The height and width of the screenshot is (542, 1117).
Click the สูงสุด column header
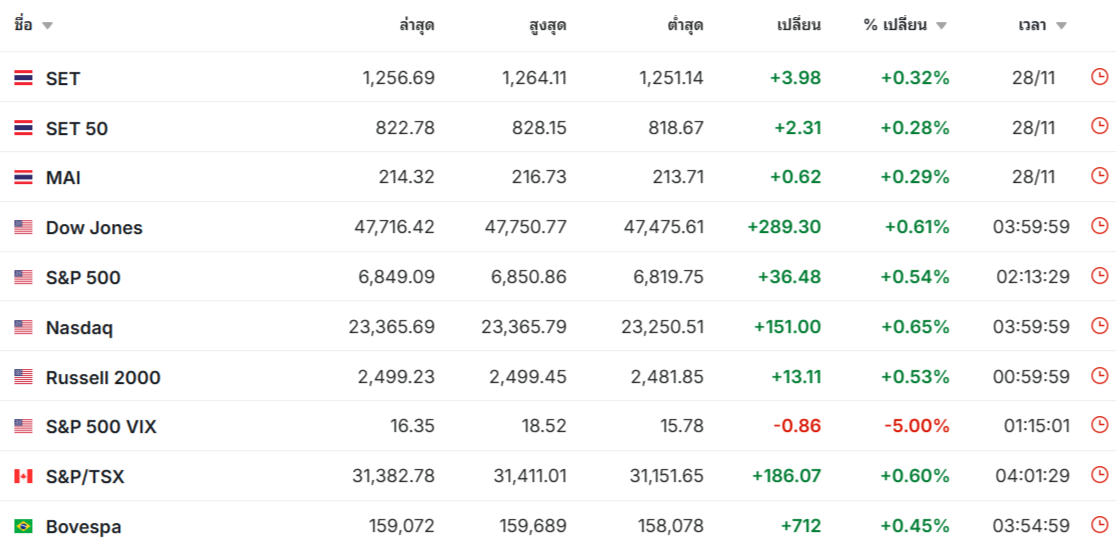click(x=548, y=26)
